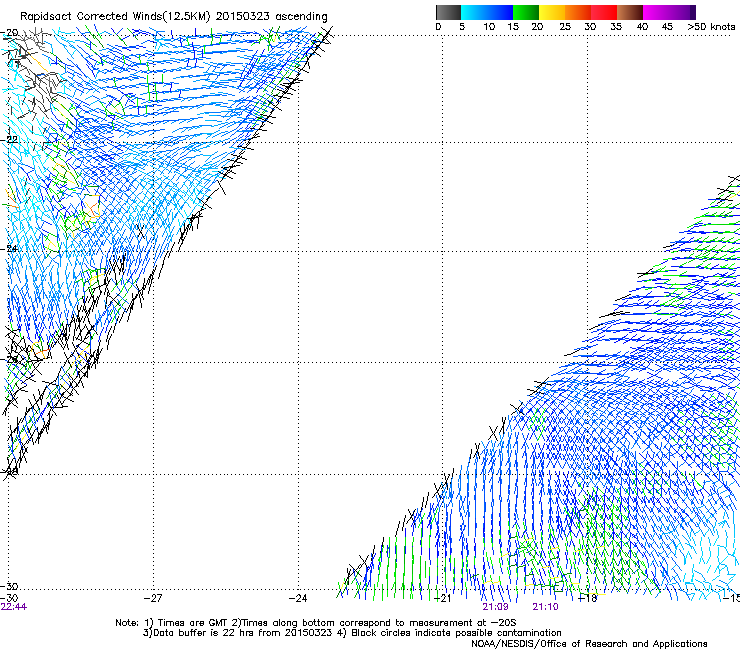This screenshot has height=650, width=740.
Task: Click the ">50 knots" legend label
Action: click(x=711, y=27)
